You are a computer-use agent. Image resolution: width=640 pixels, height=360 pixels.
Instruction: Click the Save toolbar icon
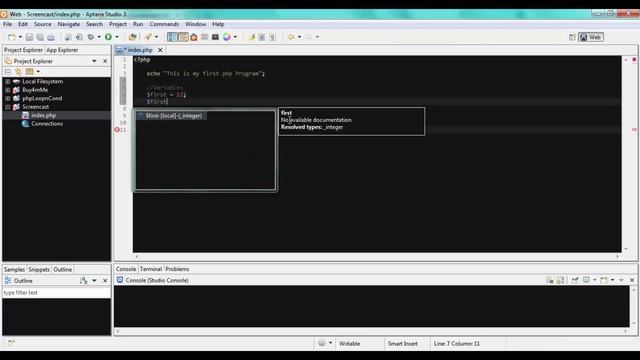click(29, 37)
